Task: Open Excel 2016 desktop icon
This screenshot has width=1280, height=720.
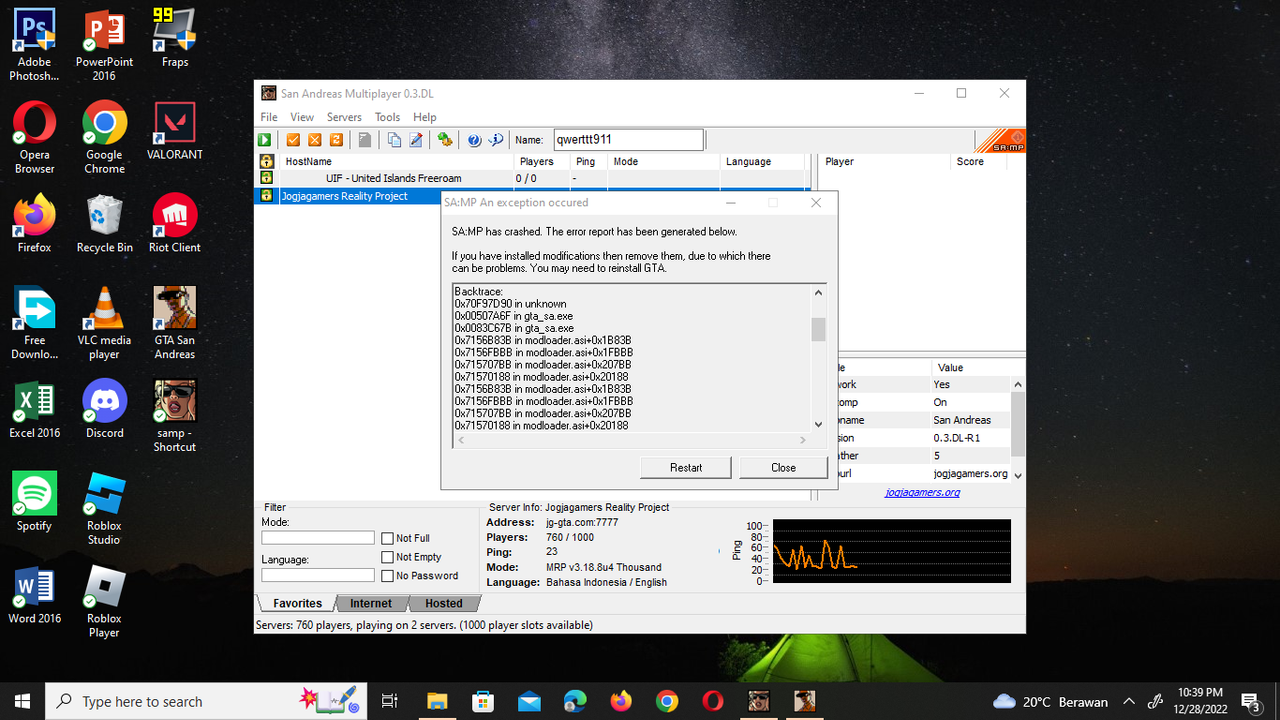Action: 34,410
